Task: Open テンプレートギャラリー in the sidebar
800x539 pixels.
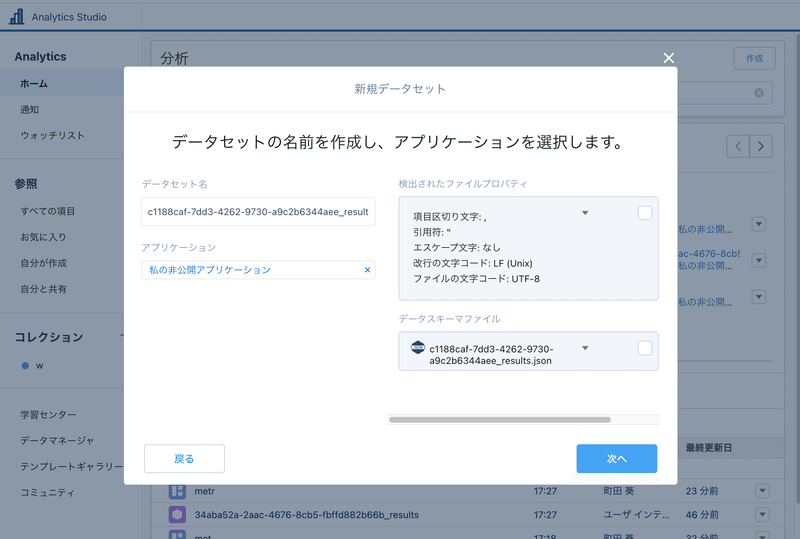Action: pos(71,467)
